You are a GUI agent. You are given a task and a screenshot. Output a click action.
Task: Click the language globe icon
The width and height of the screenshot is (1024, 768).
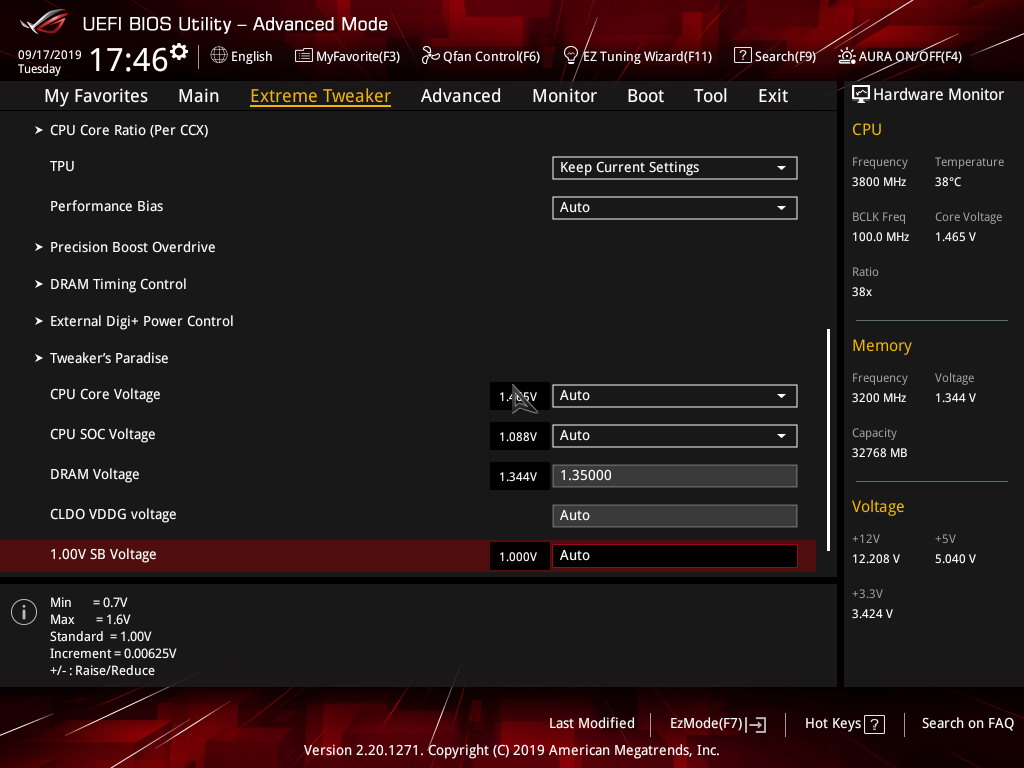tap(219, 56)
